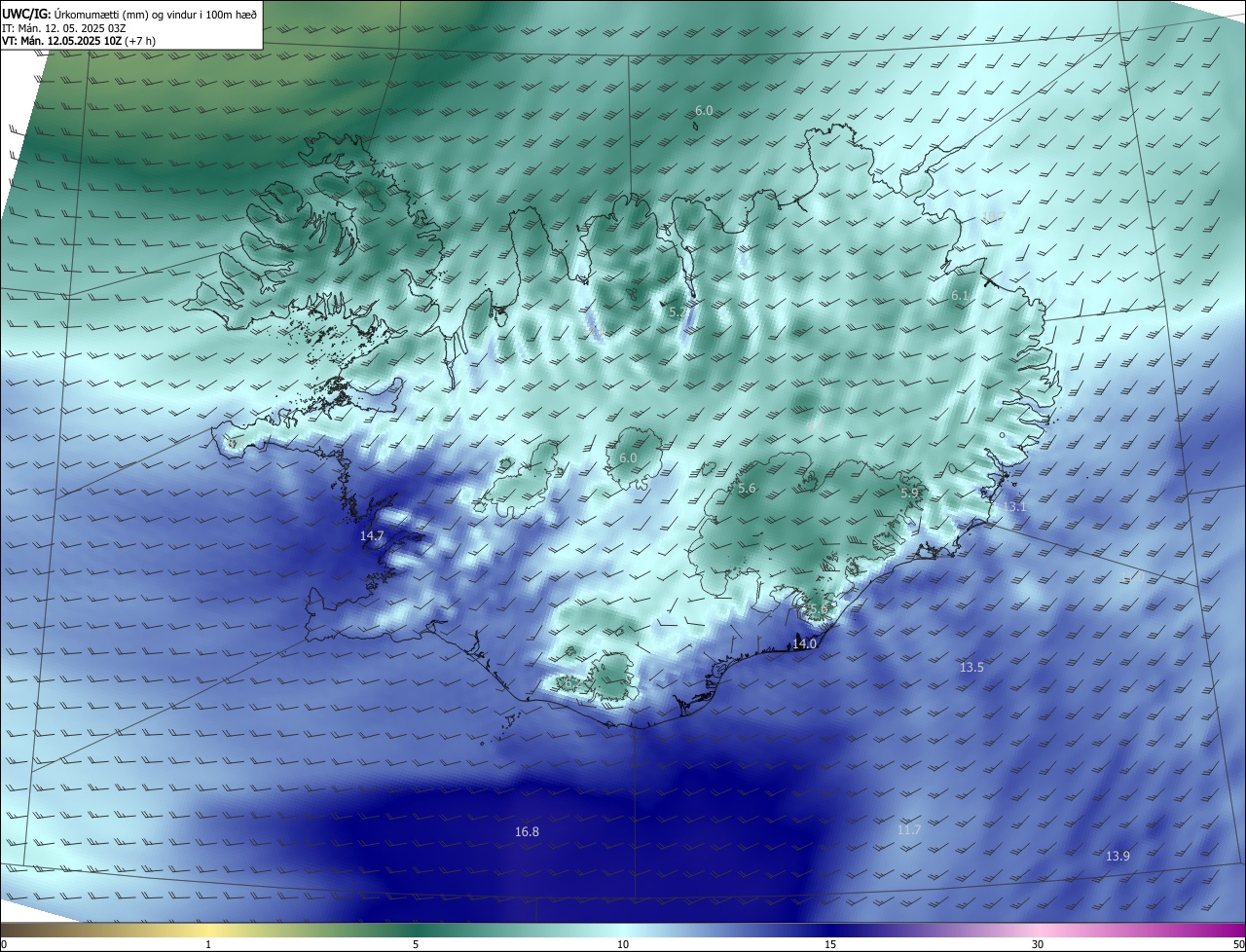Image resolution: width=1246 pixels, height=952 pixels.
Task: Click the colour scale tick label 5
Action: coord(416,944)
